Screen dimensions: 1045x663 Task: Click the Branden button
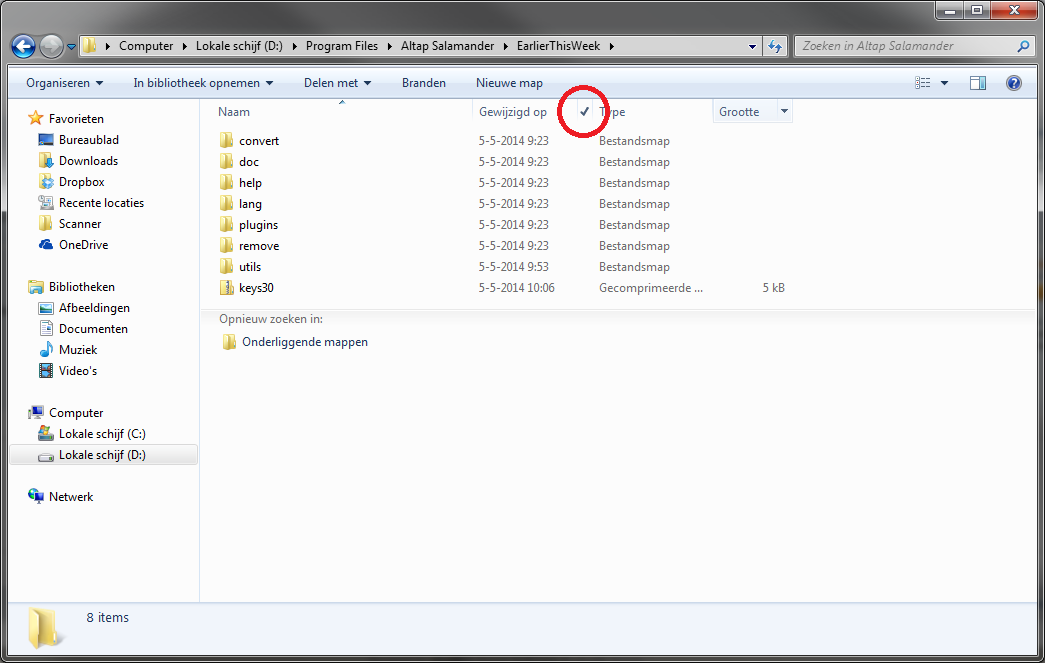[424, 83]
